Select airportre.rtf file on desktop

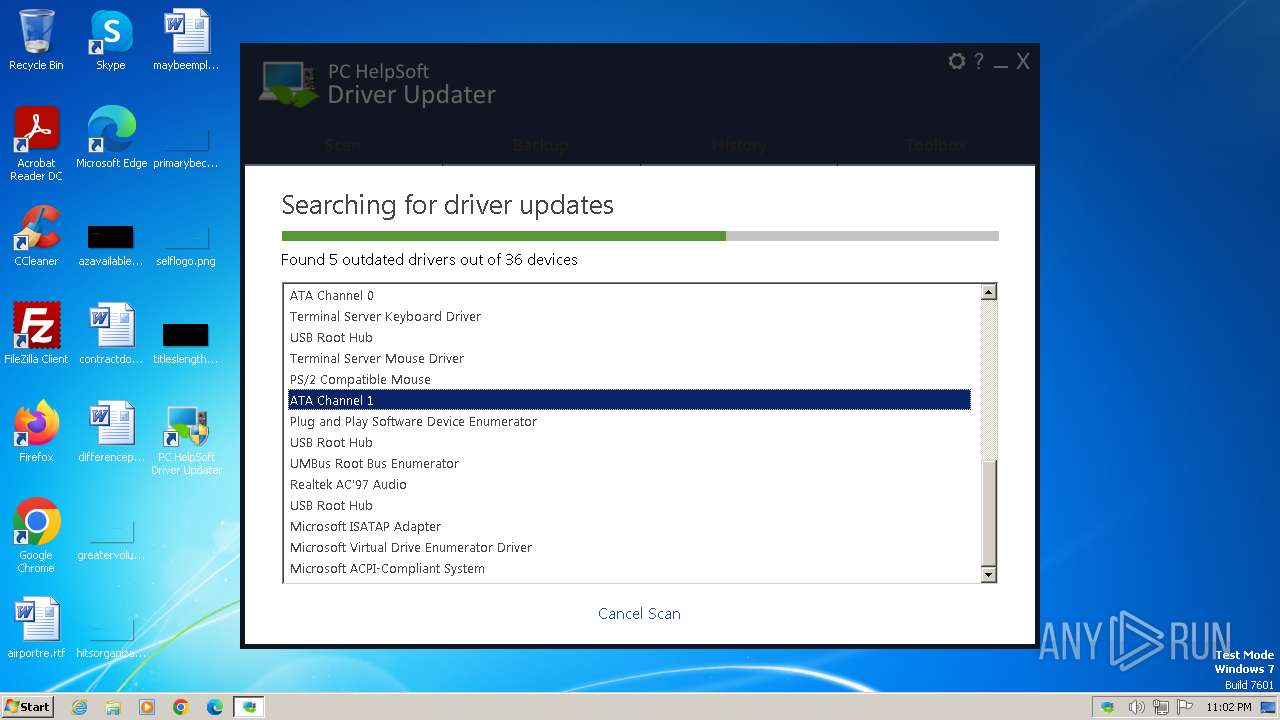tap(36, 628)
